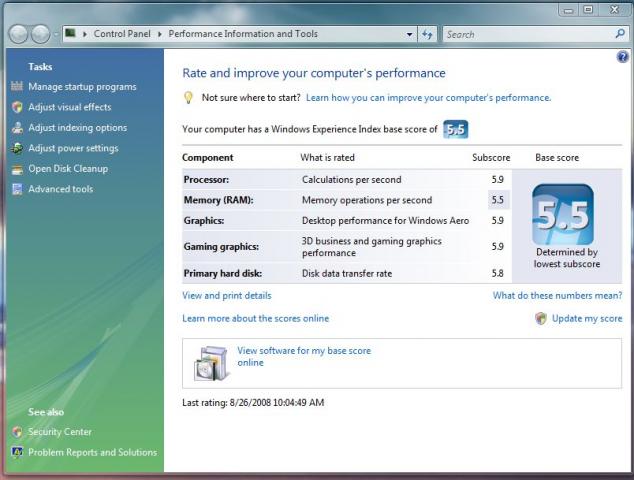Click Learn how you can improve performance link
This screenshot has height=480, width=634.
[x=428, y=97]
